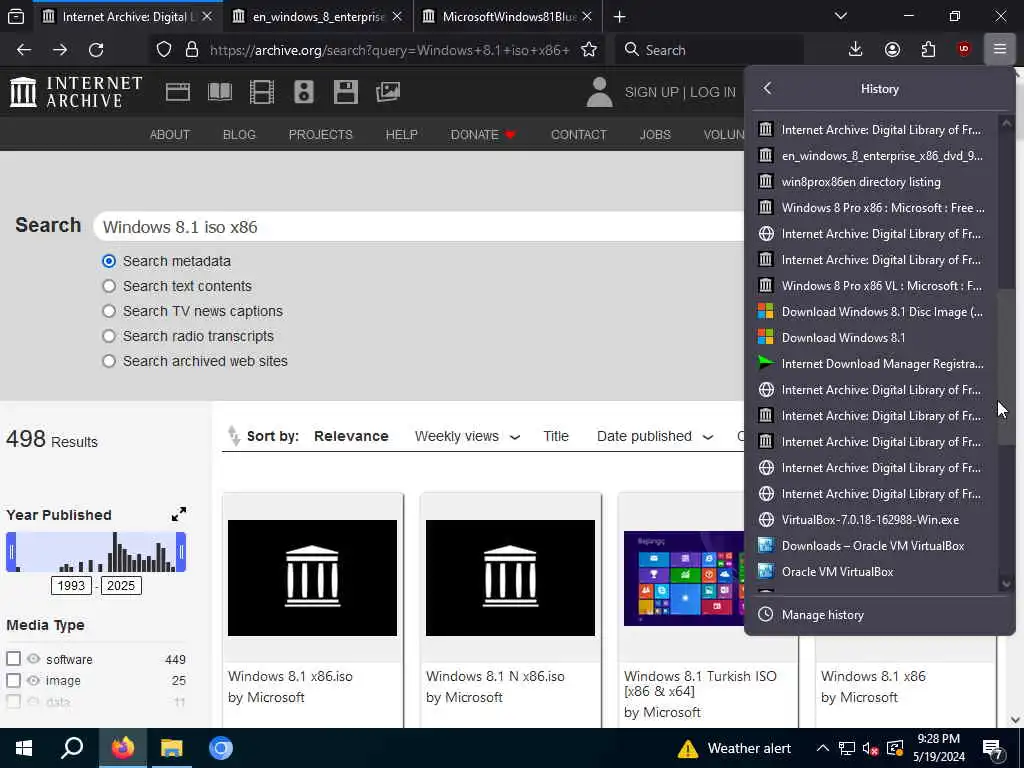Viewport: 1024px width, 768px height.
Task: Open the Images media icon
Action: click(x=388, y=92)
